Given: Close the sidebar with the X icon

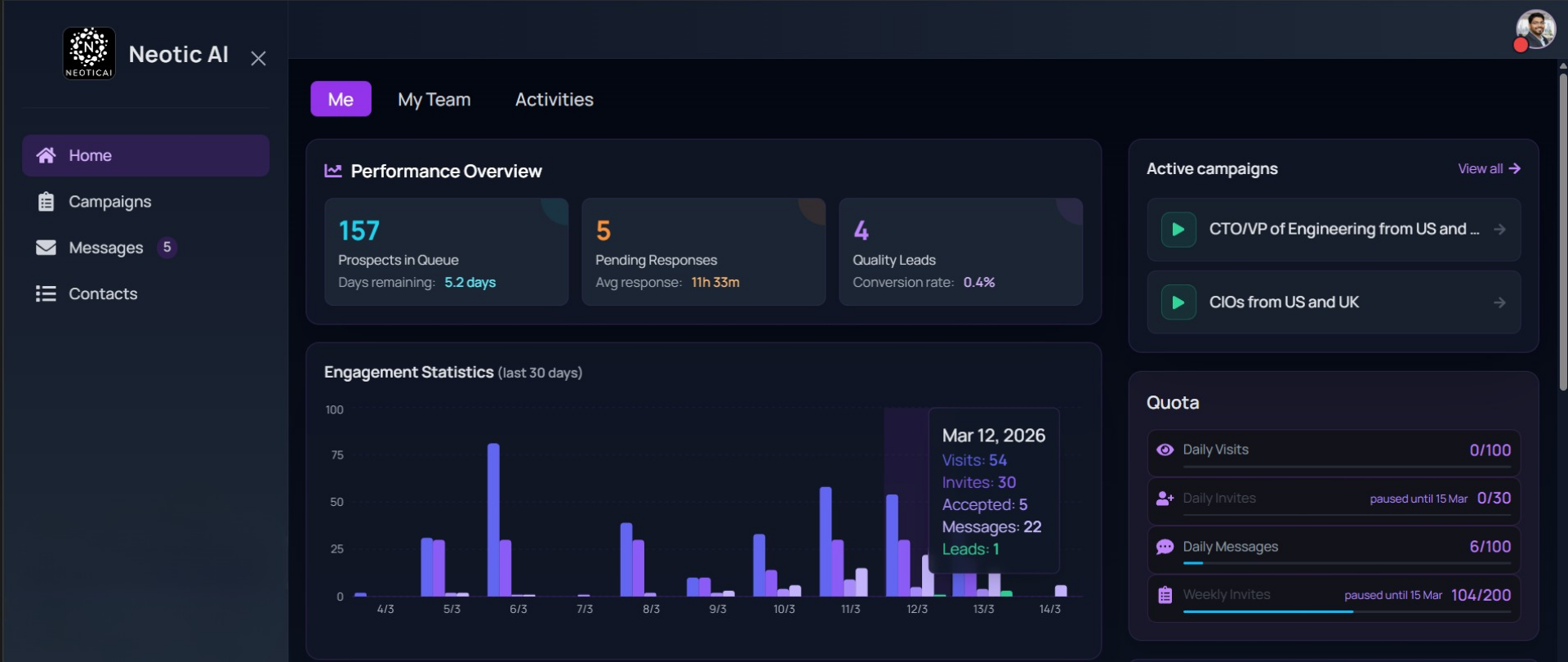Looking at the screenshot, I should pos(258,58).
